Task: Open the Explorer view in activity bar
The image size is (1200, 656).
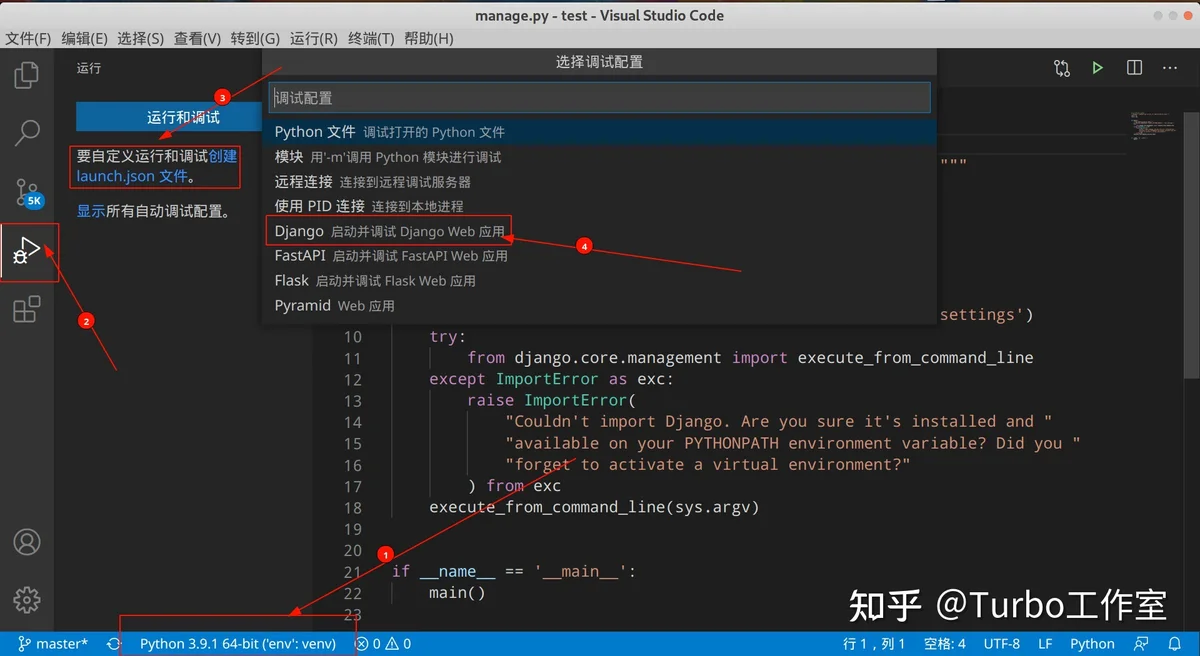Action: (x=27, y=75)
